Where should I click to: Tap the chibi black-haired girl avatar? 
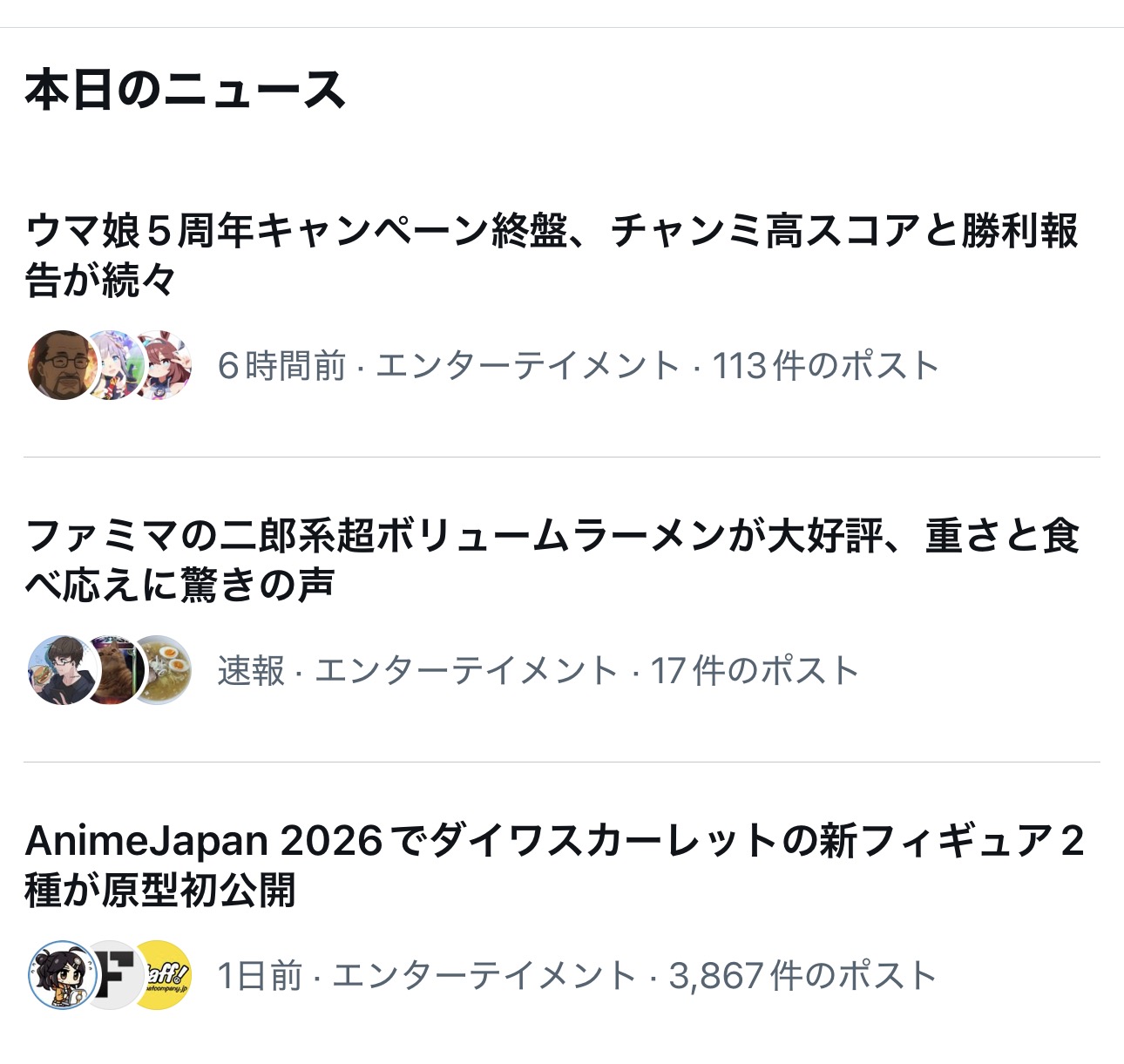click(x=59, y=975)
